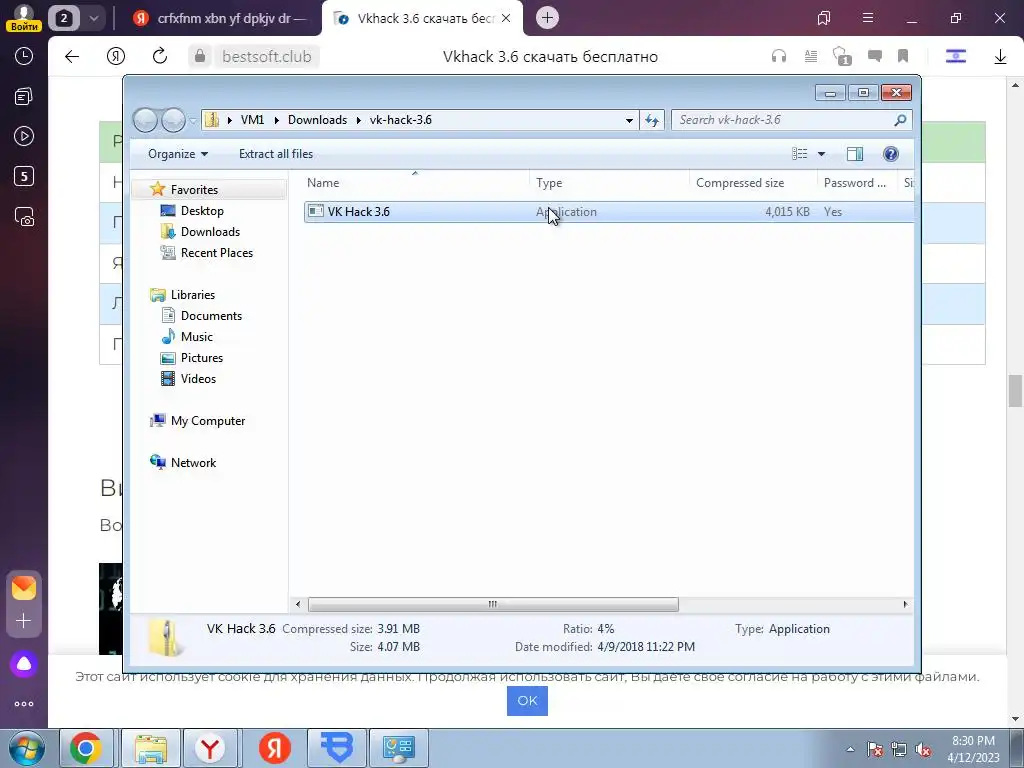Select the Vkhack 3.6 скачать tab
Screen dimensions: 1024x768
tap(422, 18)
